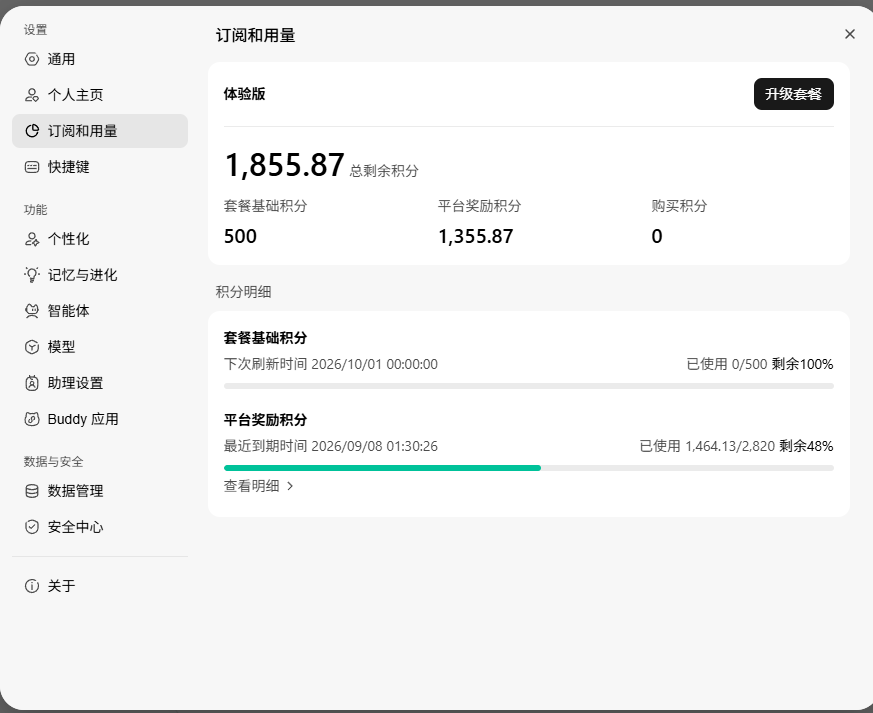Click the 已使用 0/500 usage text
This screenshot has height=713, width=873.
click(727, 364)
